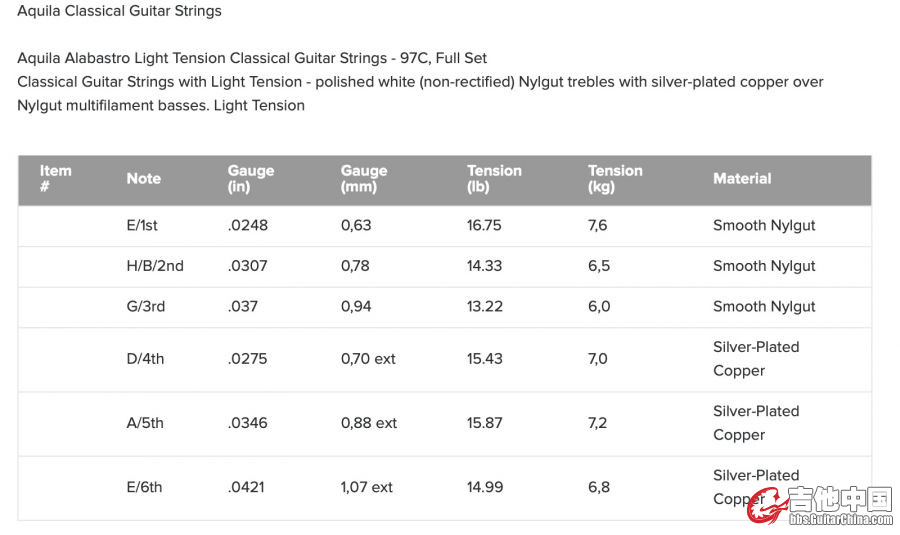This screenshot has width=900, height=535.
Task: Click the Material column header
Action: tap(742, 179)
